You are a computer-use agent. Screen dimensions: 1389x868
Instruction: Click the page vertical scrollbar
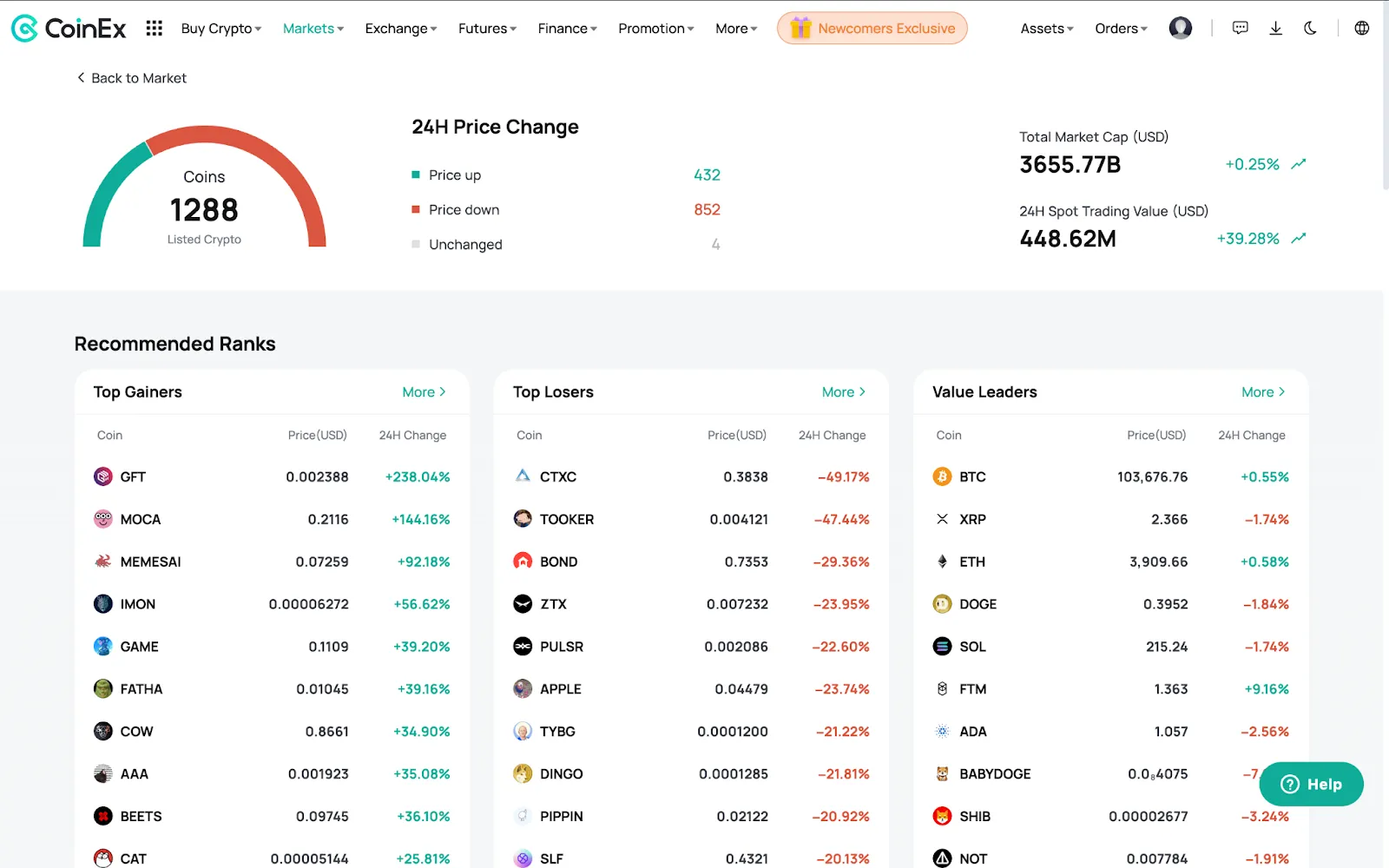pyautogui.click(x=1386, y=95)
